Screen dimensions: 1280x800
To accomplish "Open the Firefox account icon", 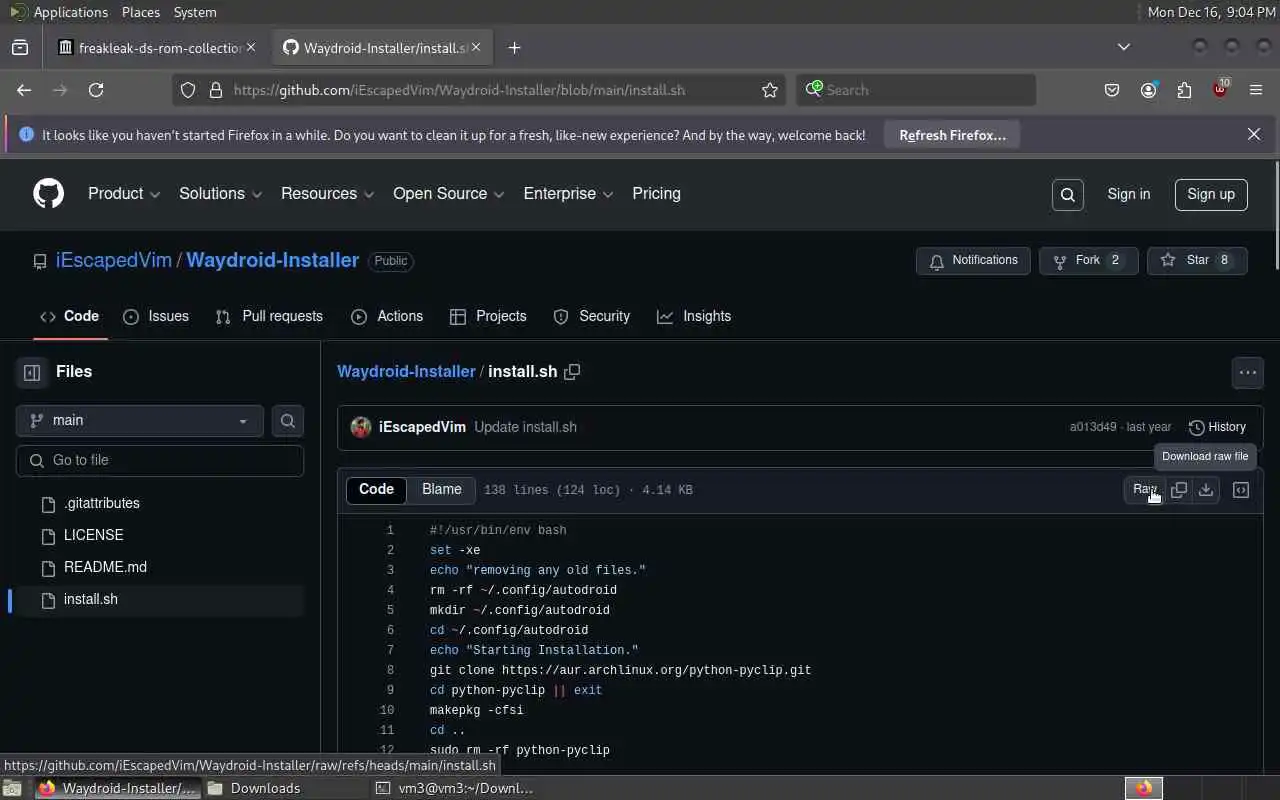I will pos(1148,90).
